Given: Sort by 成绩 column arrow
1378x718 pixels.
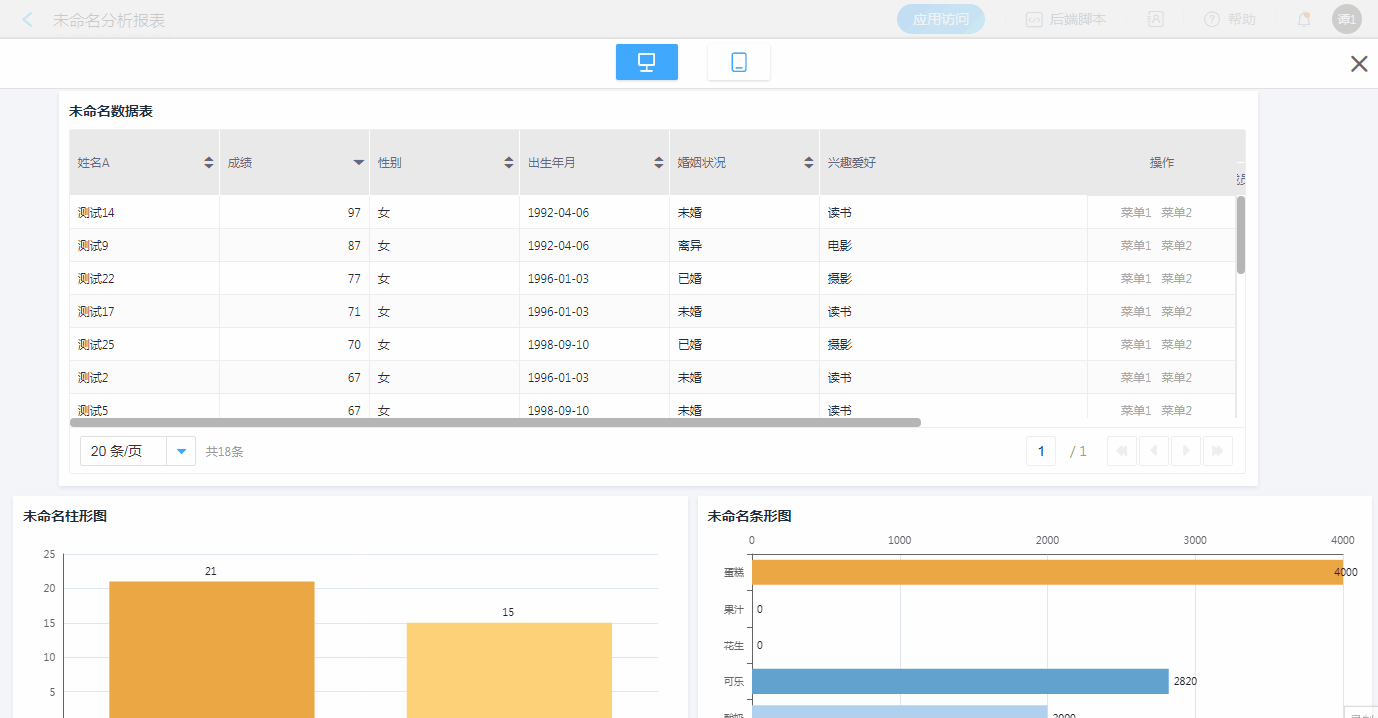Looking at the screenshot, I should pos(358,162).
